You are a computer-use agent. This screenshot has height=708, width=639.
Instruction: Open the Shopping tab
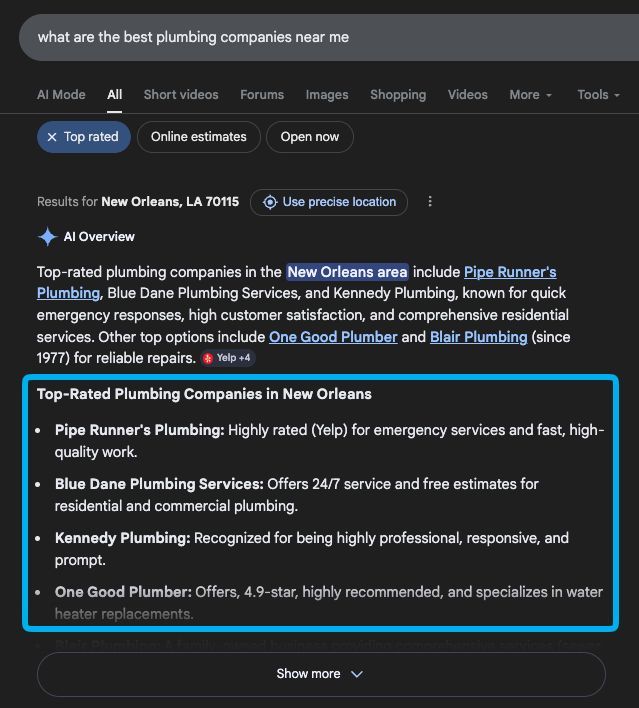[x=397, y=94]
